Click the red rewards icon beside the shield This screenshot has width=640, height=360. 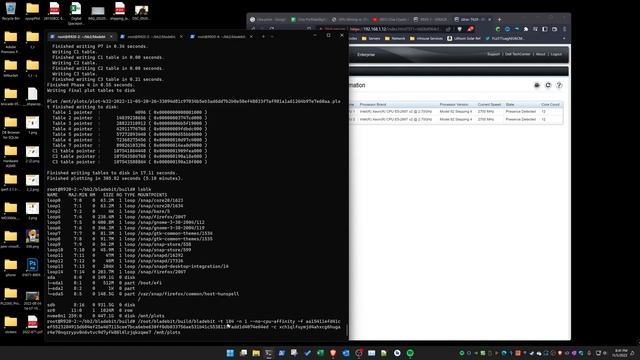[470, 29]
